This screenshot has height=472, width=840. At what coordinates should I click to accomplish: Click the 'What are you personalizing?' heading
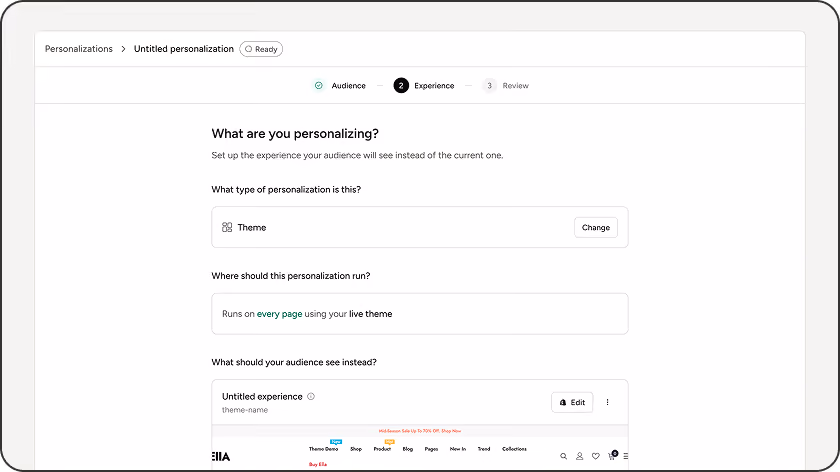(x=295, y=133)
